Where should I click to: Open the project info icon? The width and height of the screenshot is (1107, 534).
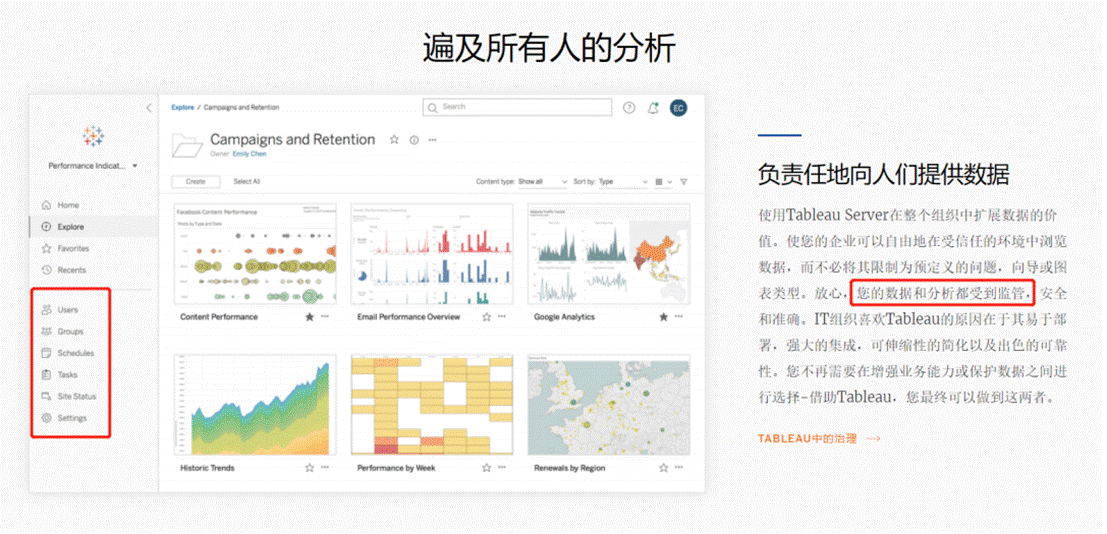point(414,140)
